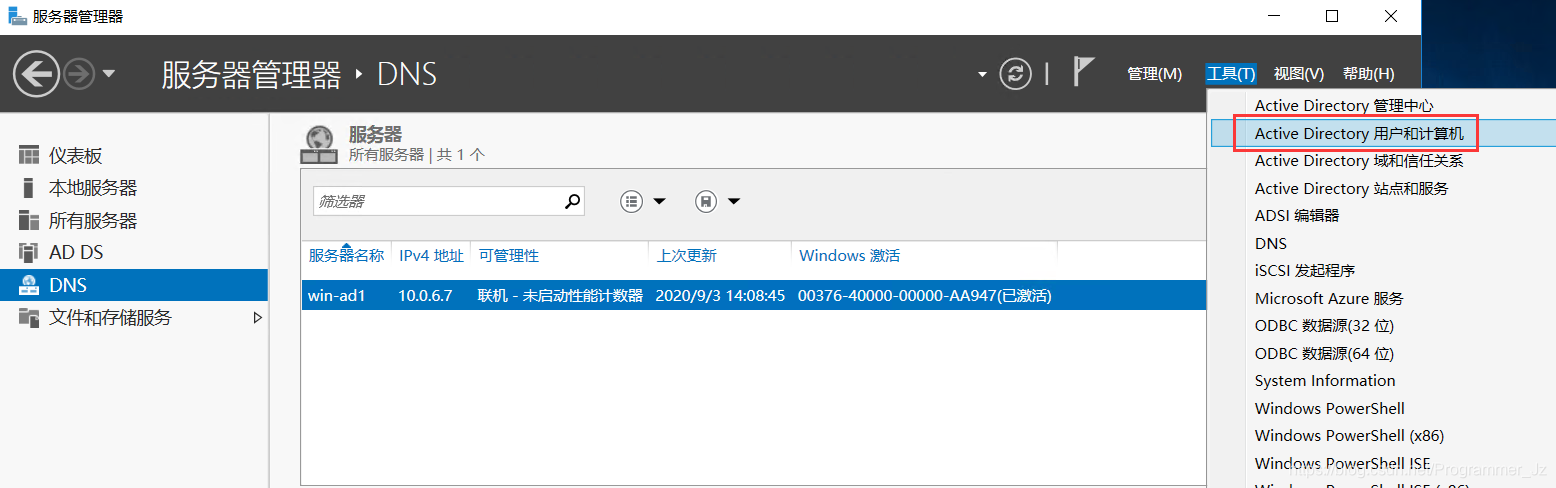
Task: Click the AD DS icon
Action: 29,253
